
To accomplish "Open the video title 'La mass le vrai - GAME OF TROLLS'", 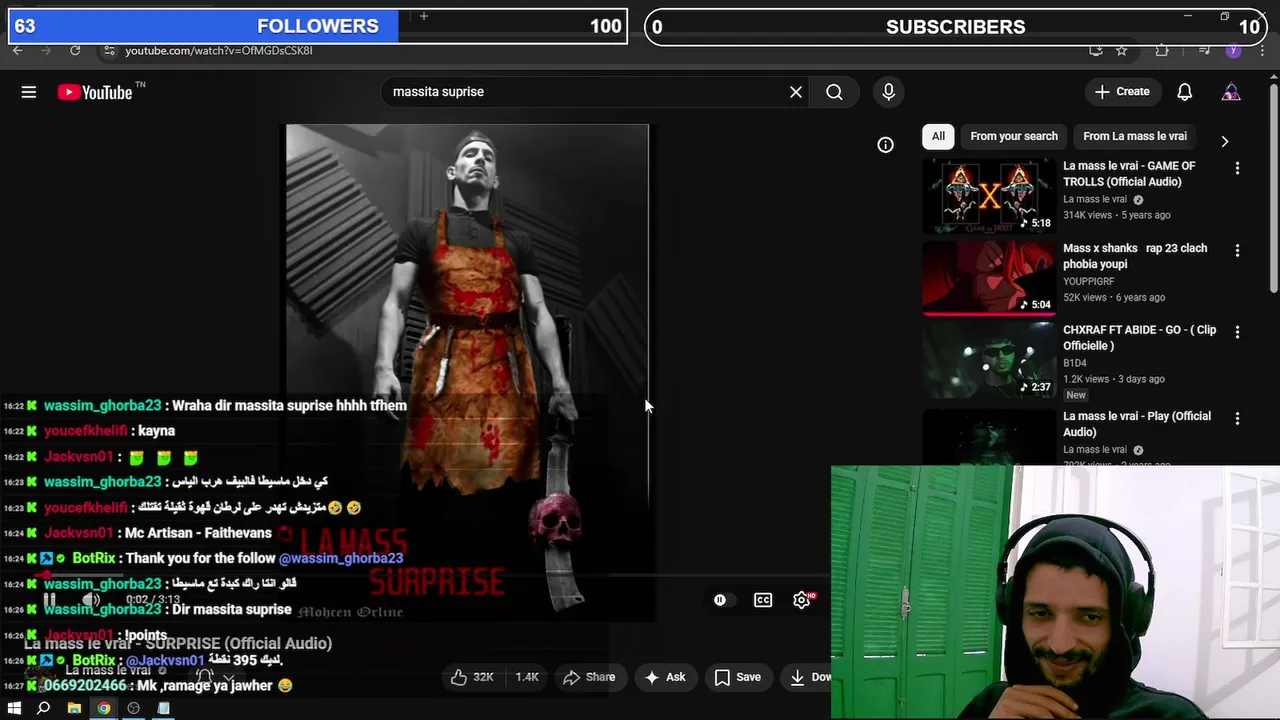I will coord(1129,174).
